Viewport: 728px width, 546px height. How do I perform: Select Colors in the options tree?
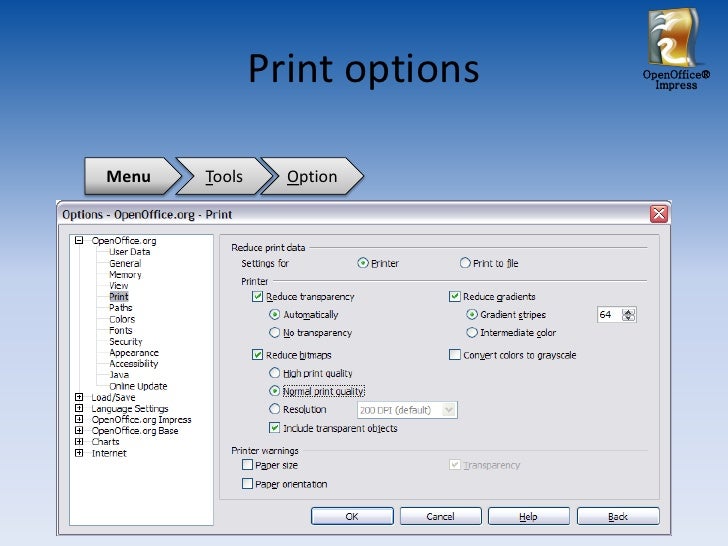(x=122, y=319)
